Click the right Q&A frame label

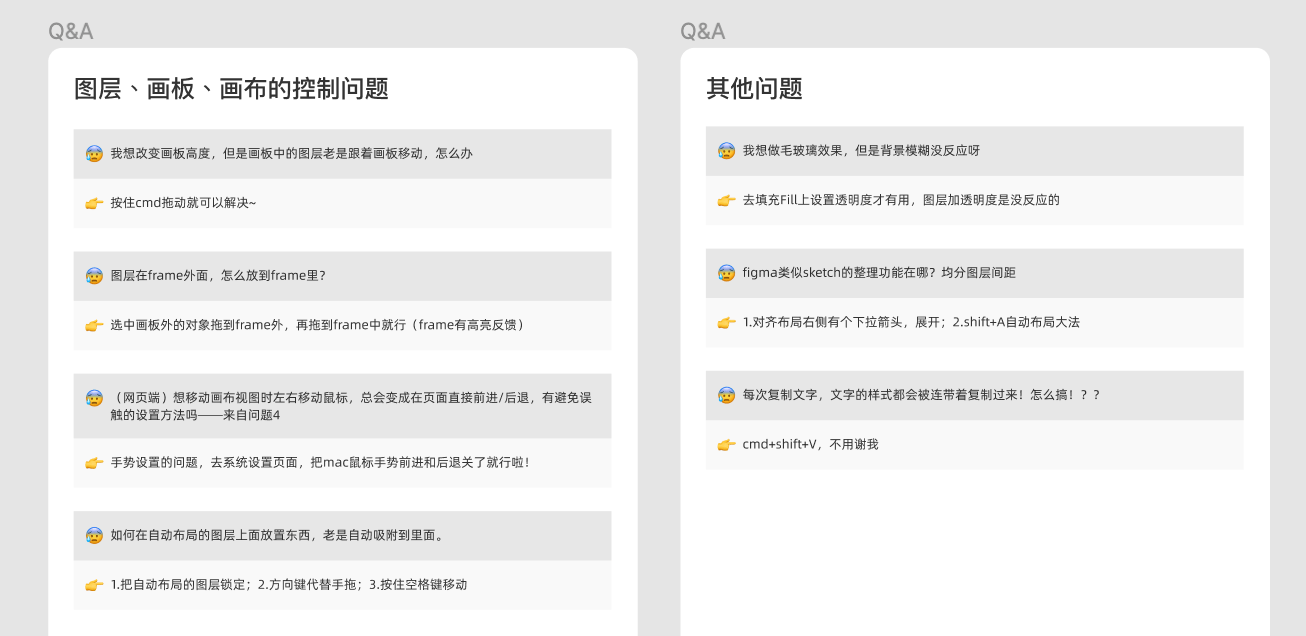coord(703,31)
